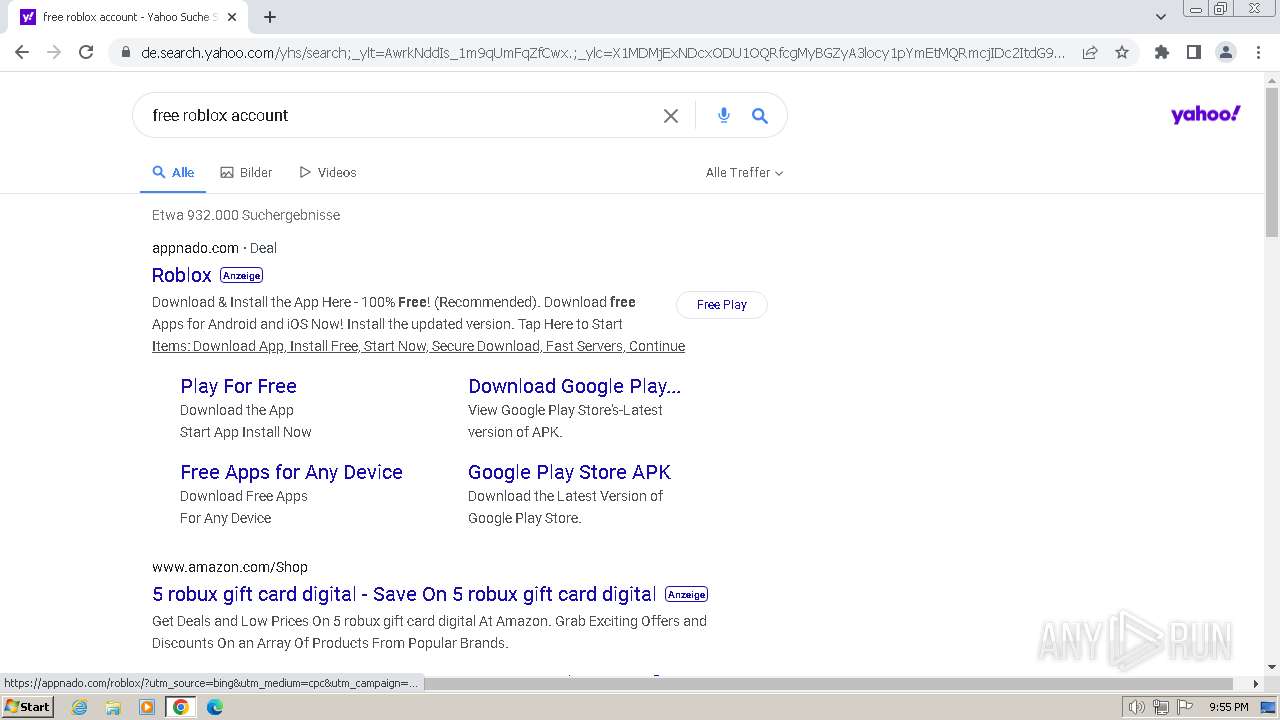Viewport: 1280px width, 720px height.
Task: Click the Items: Download App underlined line
Action: tap(418, 346)
